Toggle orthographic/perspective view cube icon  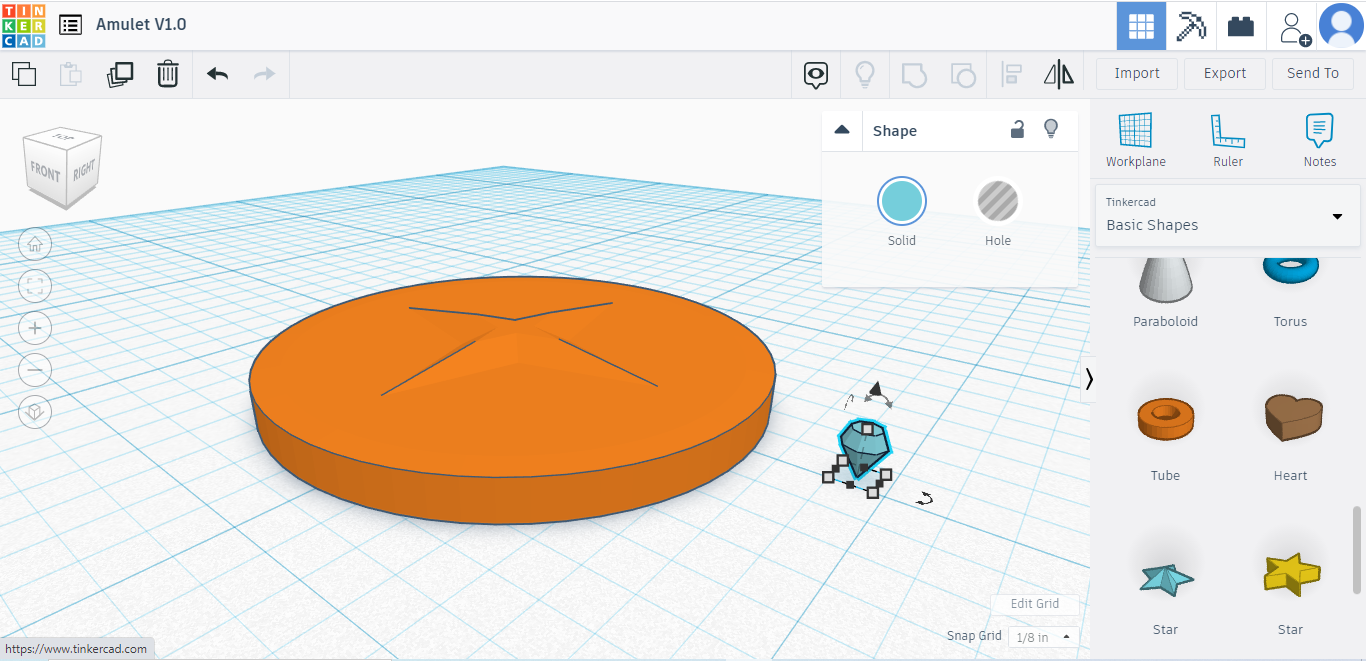[35, 412]
